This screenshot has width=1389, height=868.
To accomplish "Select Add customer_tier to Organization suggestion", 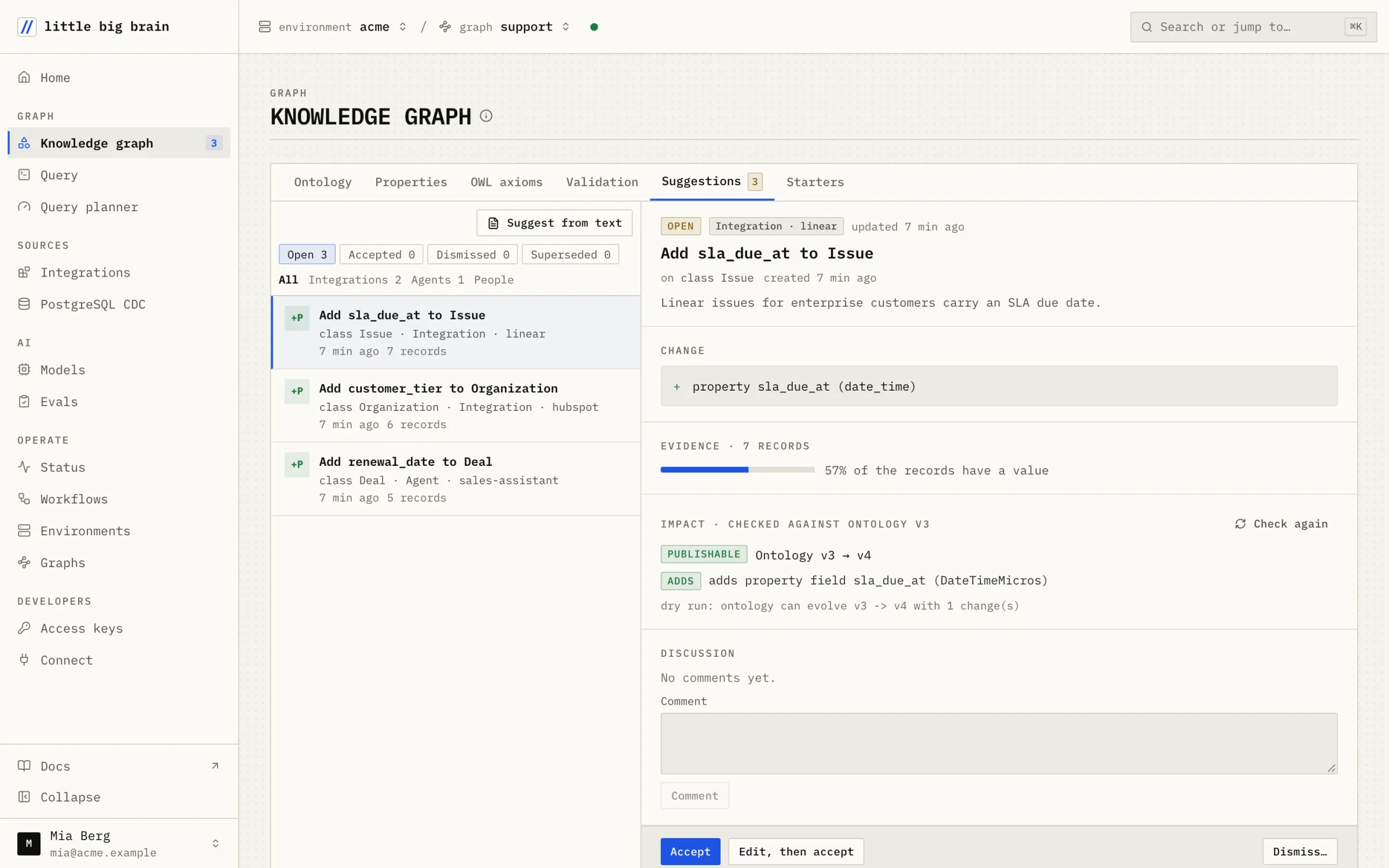I will (456, 406).
